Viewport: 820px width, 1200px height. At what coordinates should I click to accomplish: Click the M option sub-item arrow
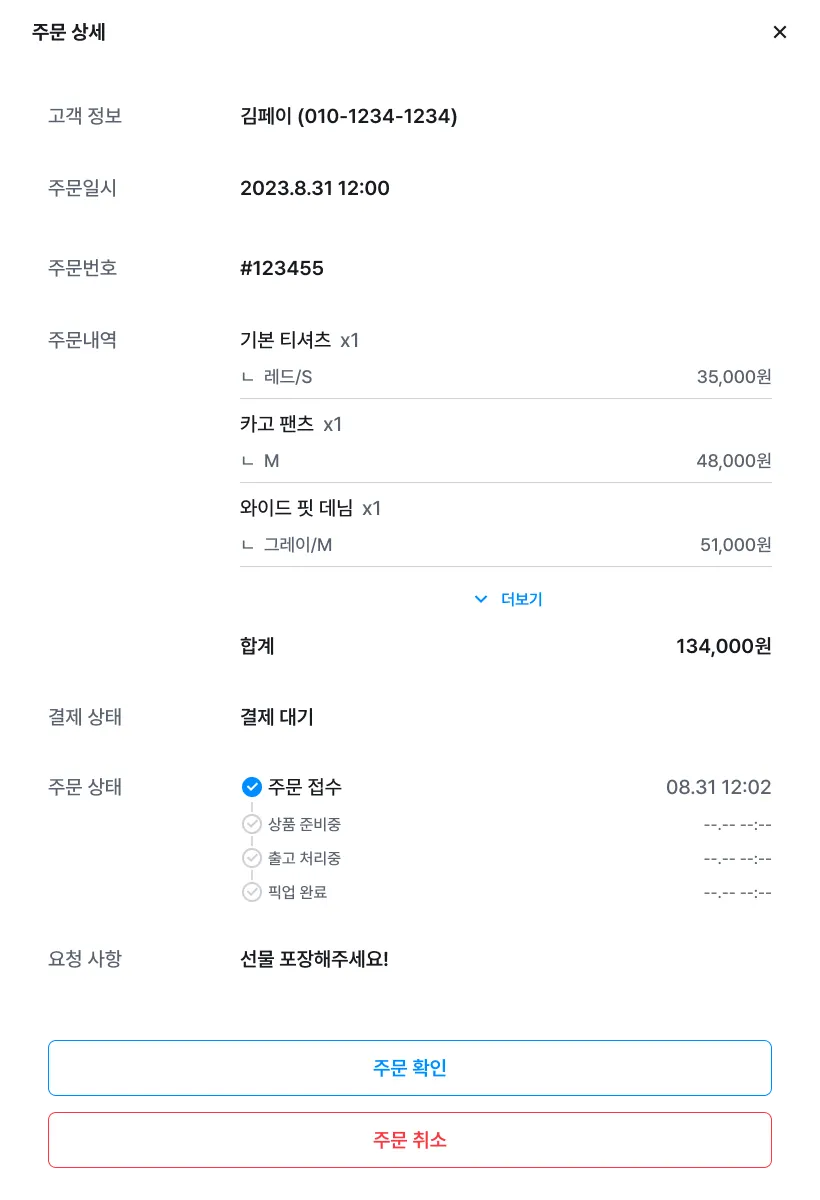point(248,461)
